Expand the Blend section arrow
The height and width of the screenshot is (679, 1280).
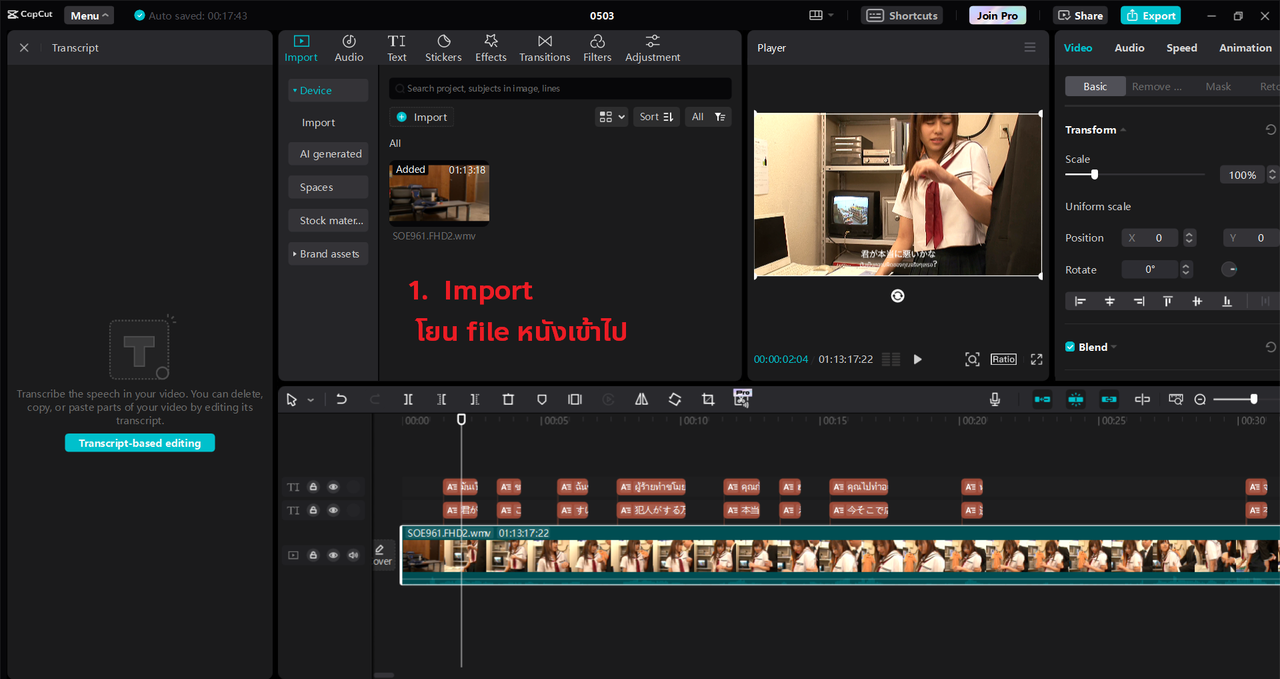point(1113,347)
